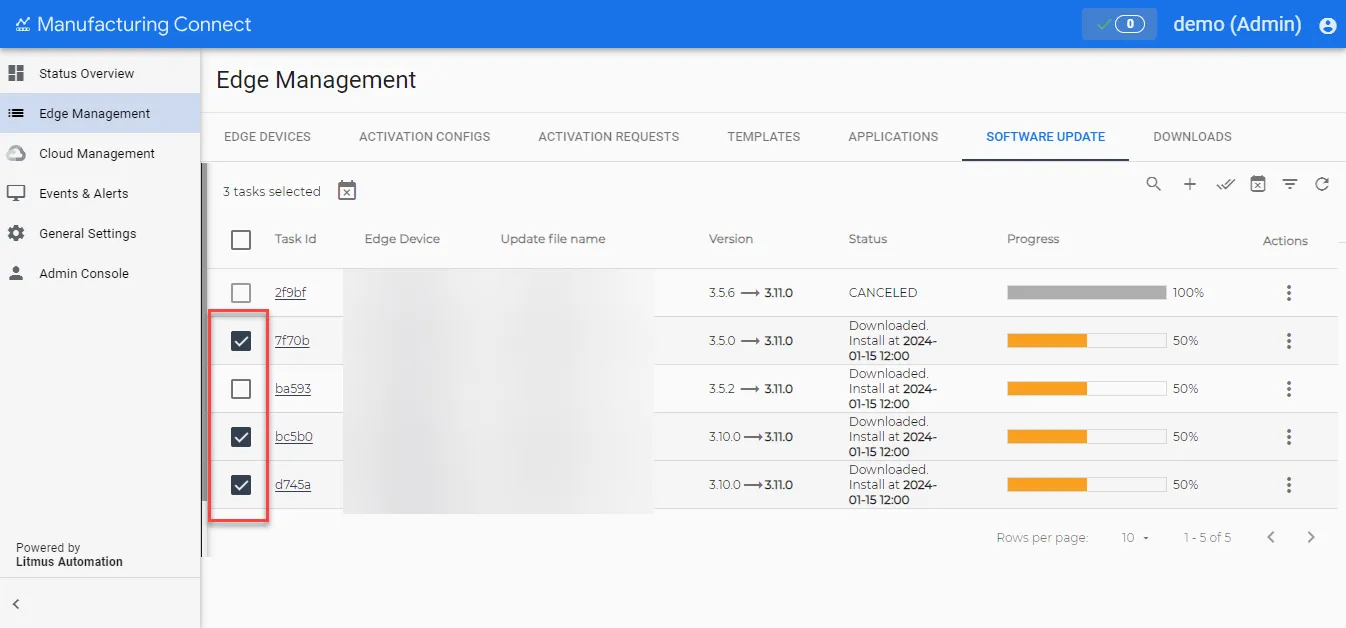Collapse the left sidebar with chevron
The width and height of the screenshot is (1346, 628).
16,604
